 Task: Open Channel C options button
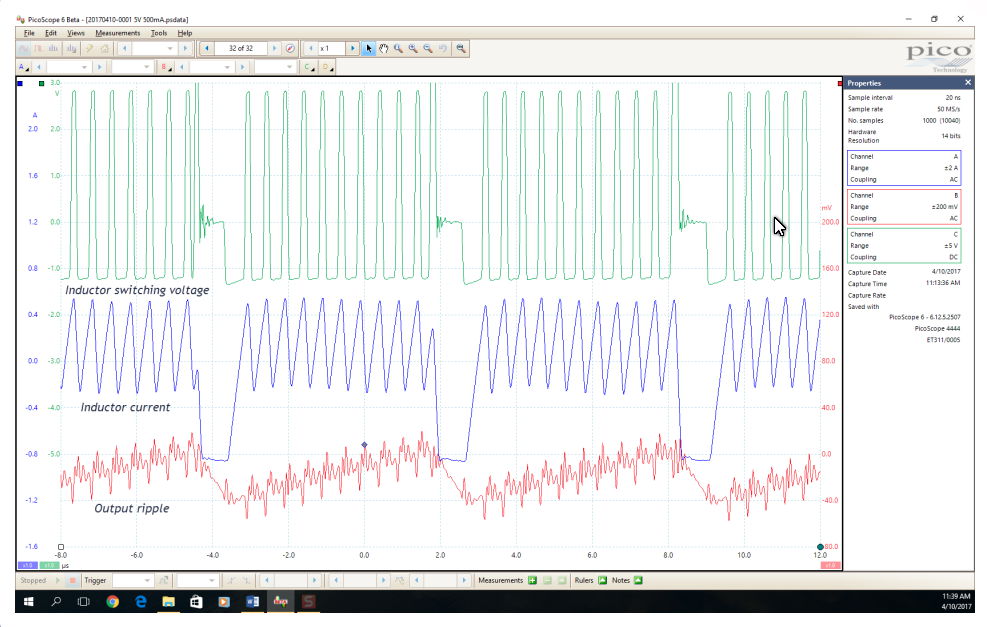309,67
